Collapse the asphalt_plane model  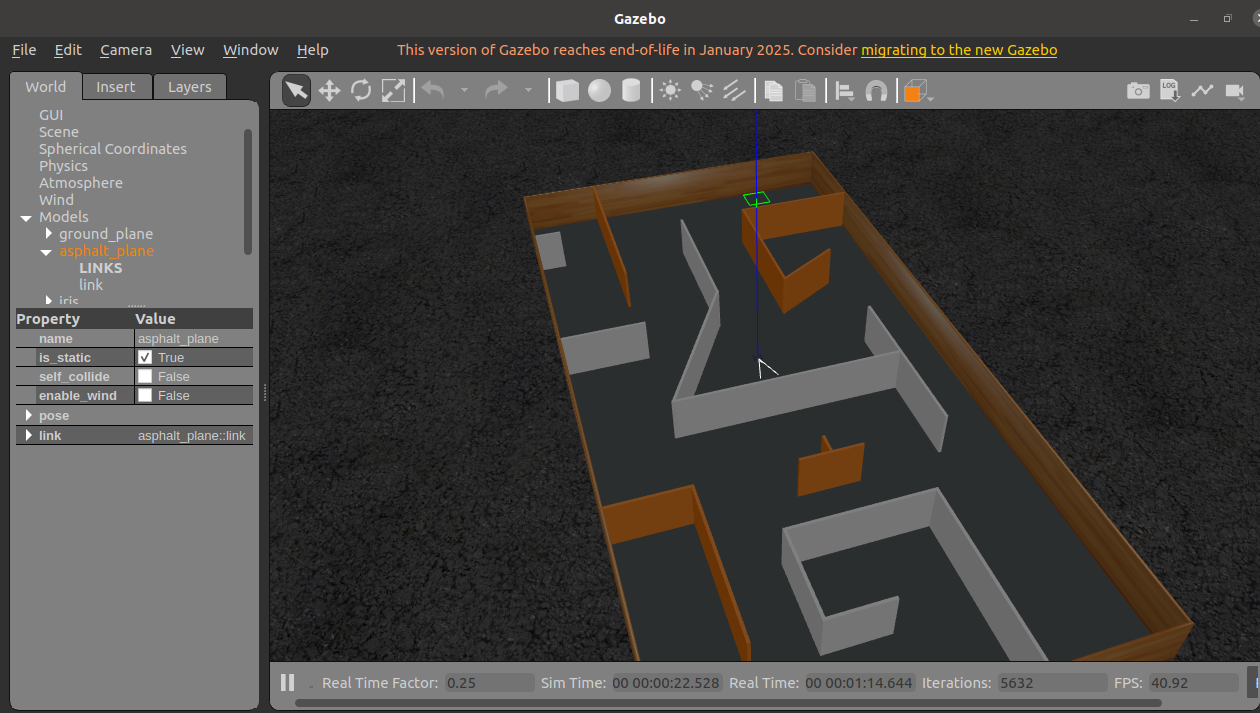(46, 251)
